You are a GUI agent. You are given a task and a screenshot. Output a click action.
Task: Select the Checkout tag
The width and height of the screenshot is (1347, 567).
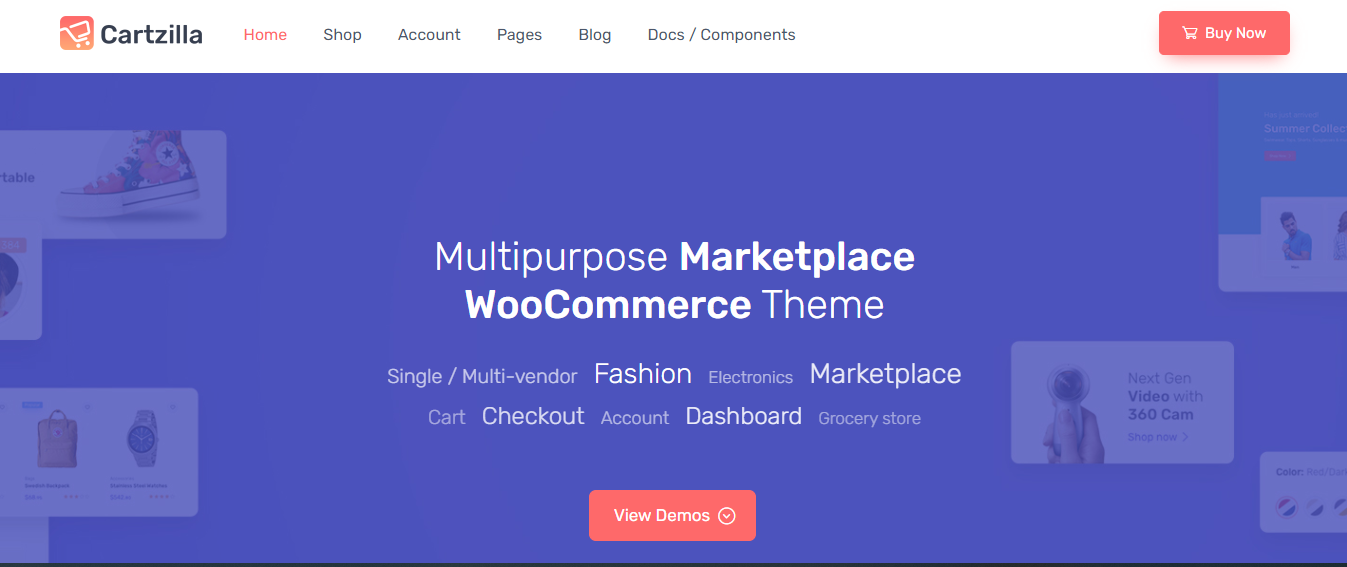[x=533, y=416]
